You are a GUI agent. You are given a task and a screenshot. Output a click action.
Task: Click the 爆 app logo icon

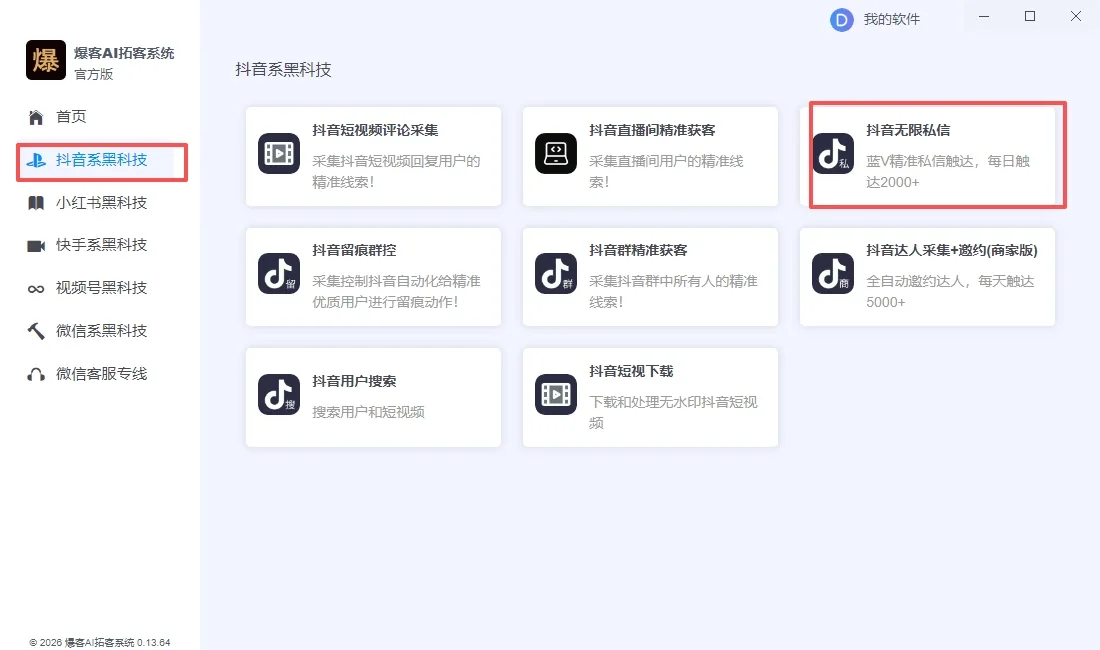click(46, 60)
